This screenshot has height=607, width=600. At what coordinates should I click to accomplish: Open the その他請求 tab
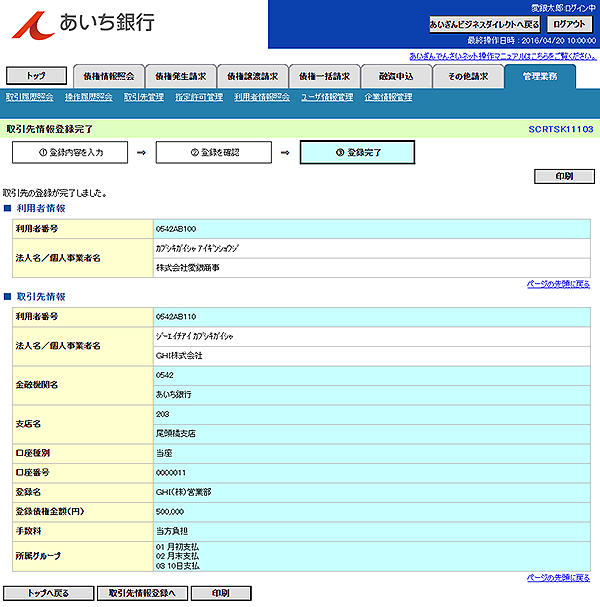468,77
